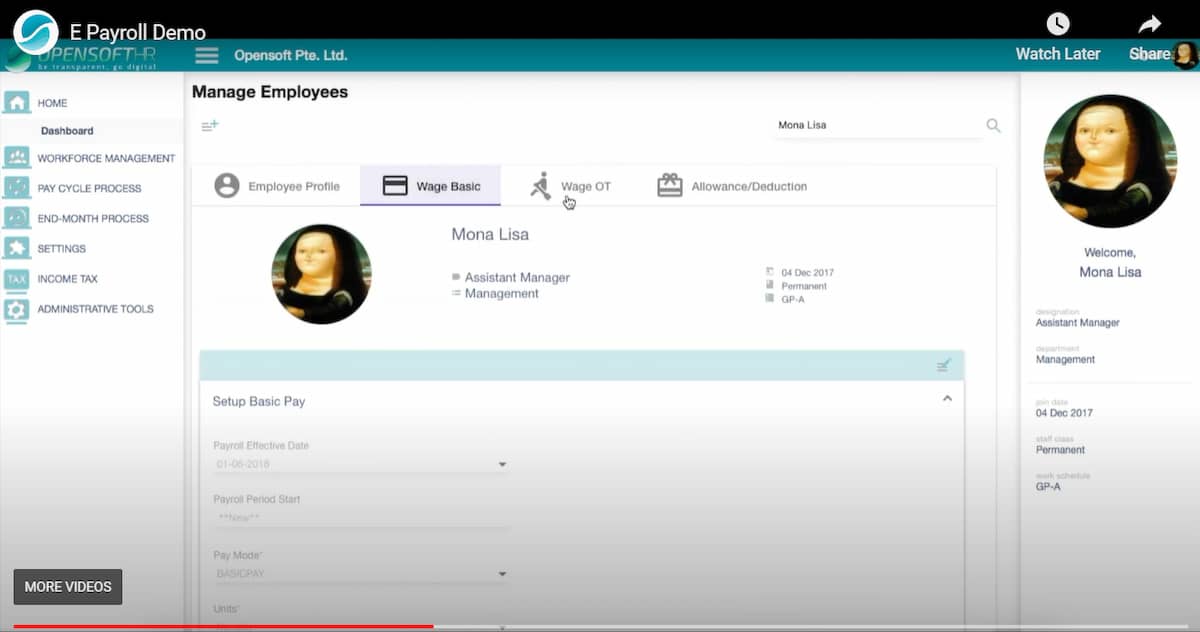
Task: Collapse the Setup Basic Pay section
Action: tap(947, 397)
